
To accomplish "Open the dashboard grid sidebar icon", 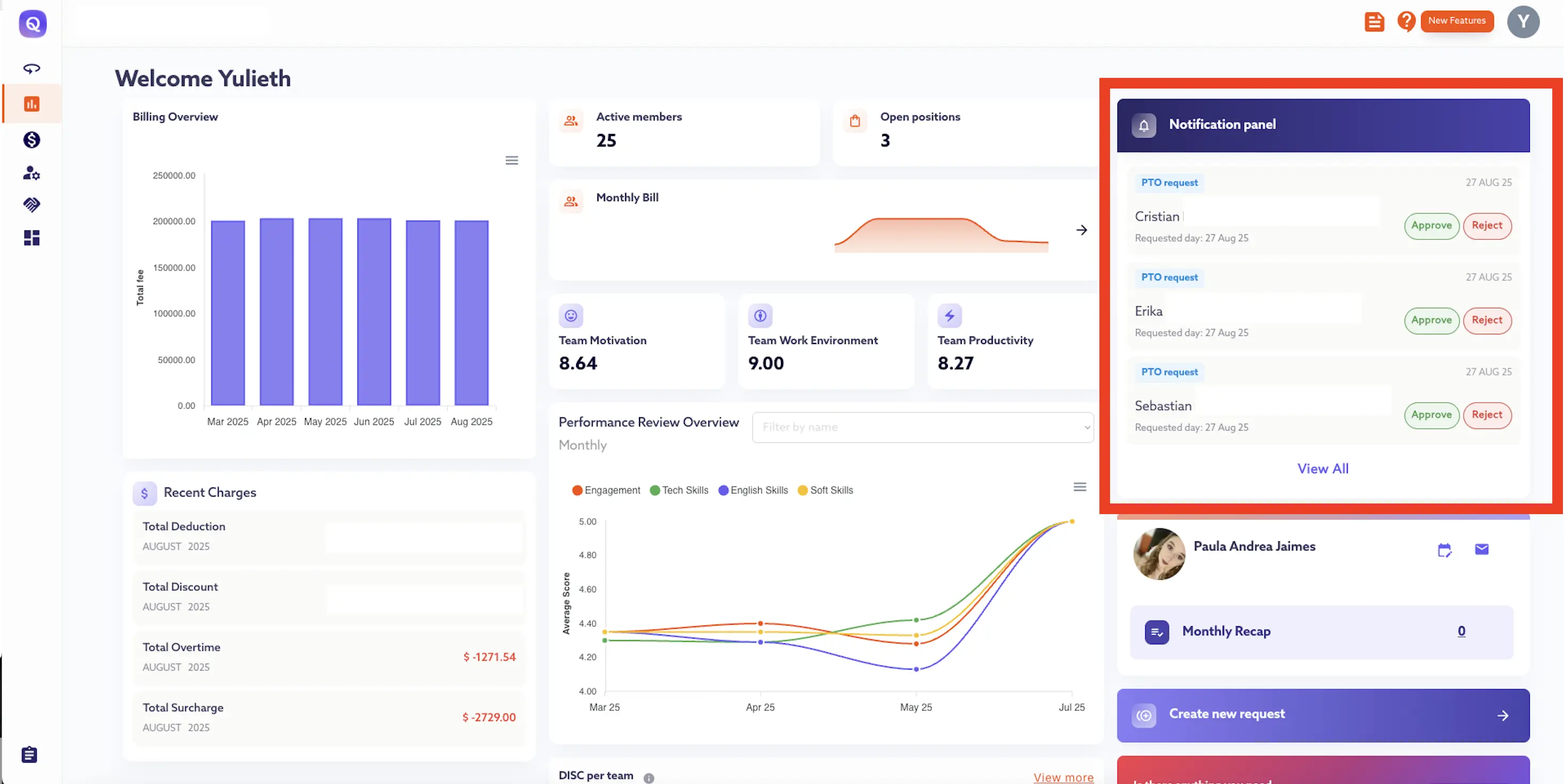I will pyautogui.click(x=31, y=237).
